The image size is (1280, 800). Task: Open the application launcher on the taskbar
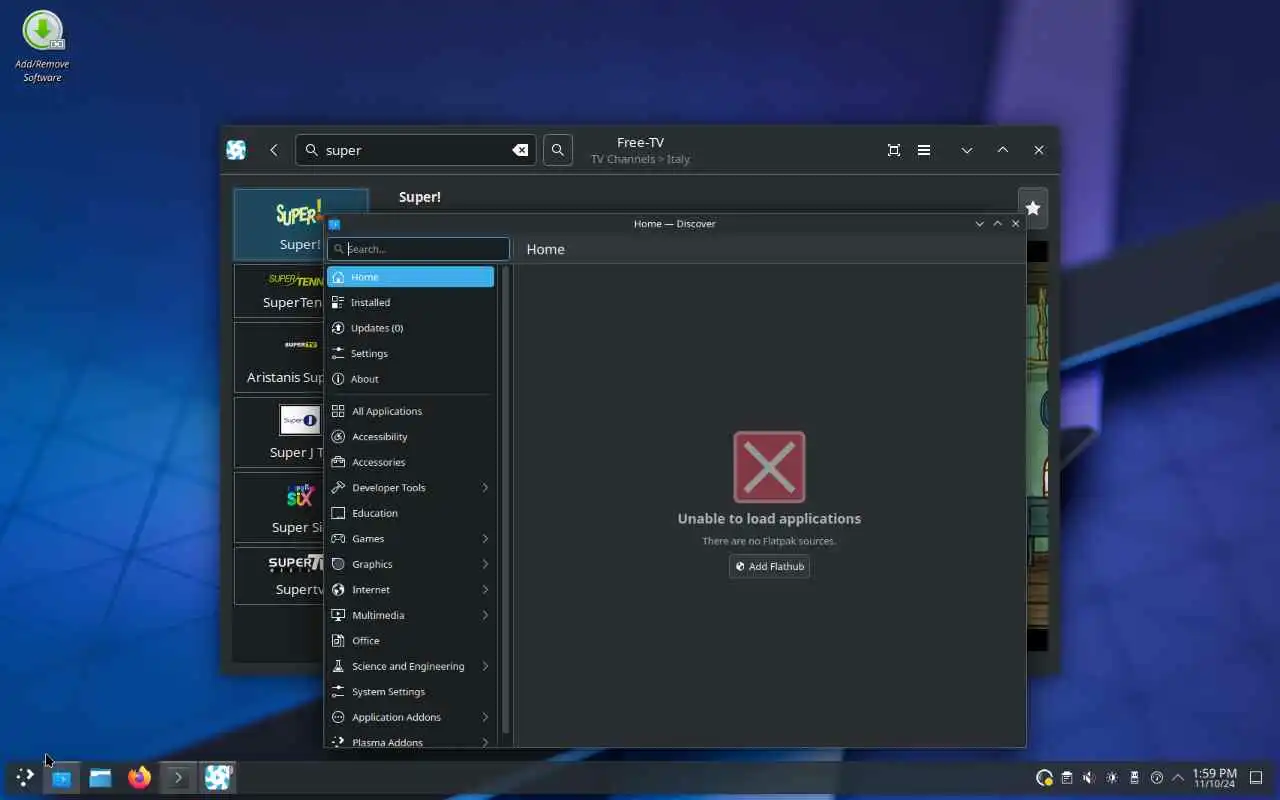[24, 777]
